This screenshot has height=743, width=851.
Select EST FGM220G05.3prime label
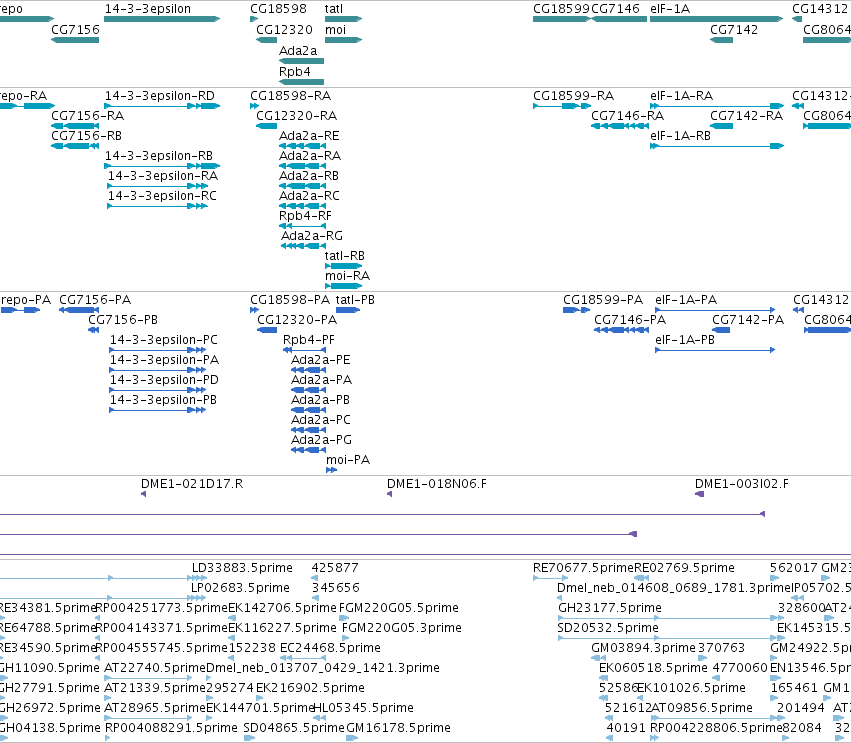(402, 628)
